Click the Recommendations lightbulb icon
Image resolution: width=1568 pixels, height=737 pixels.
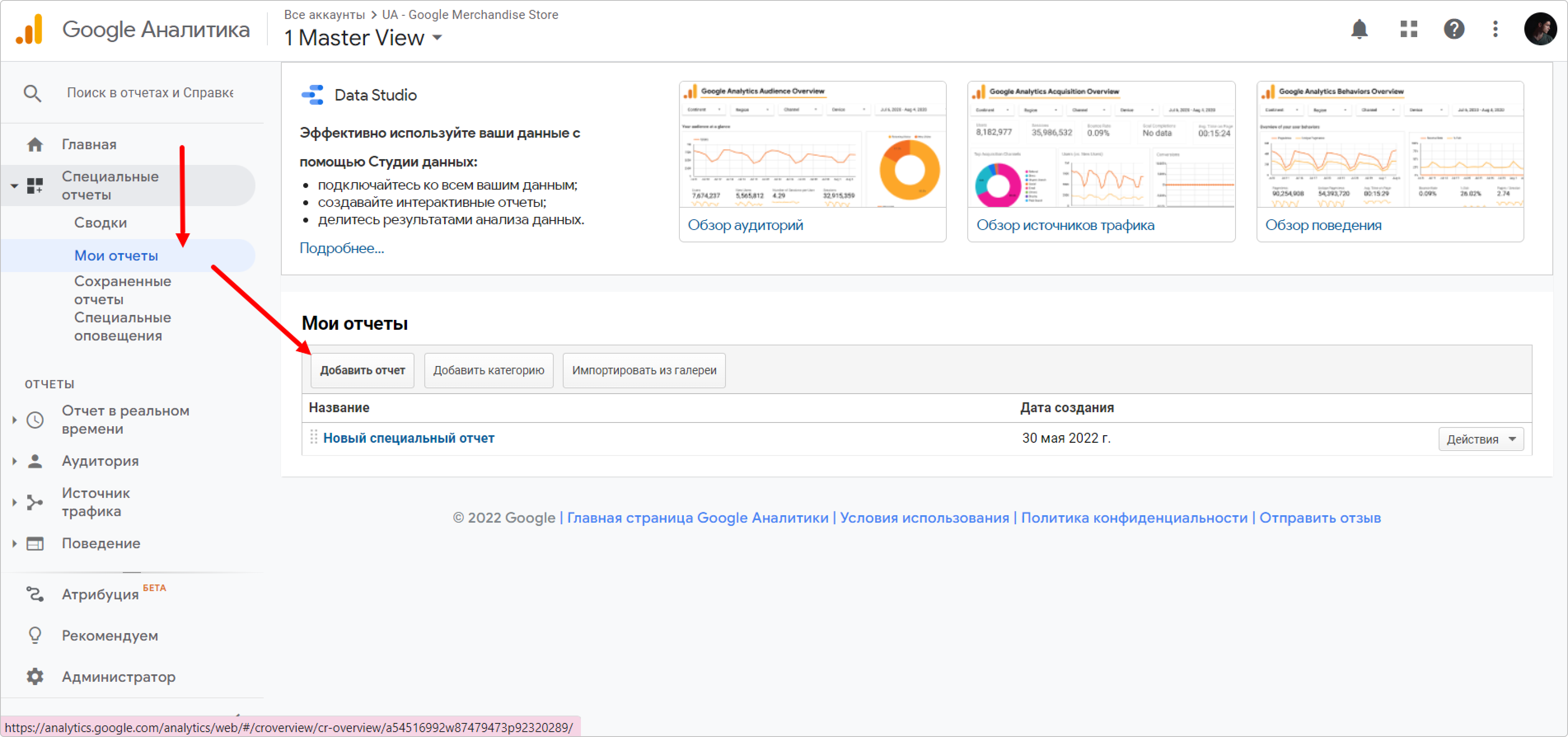[x=35, y=635]
